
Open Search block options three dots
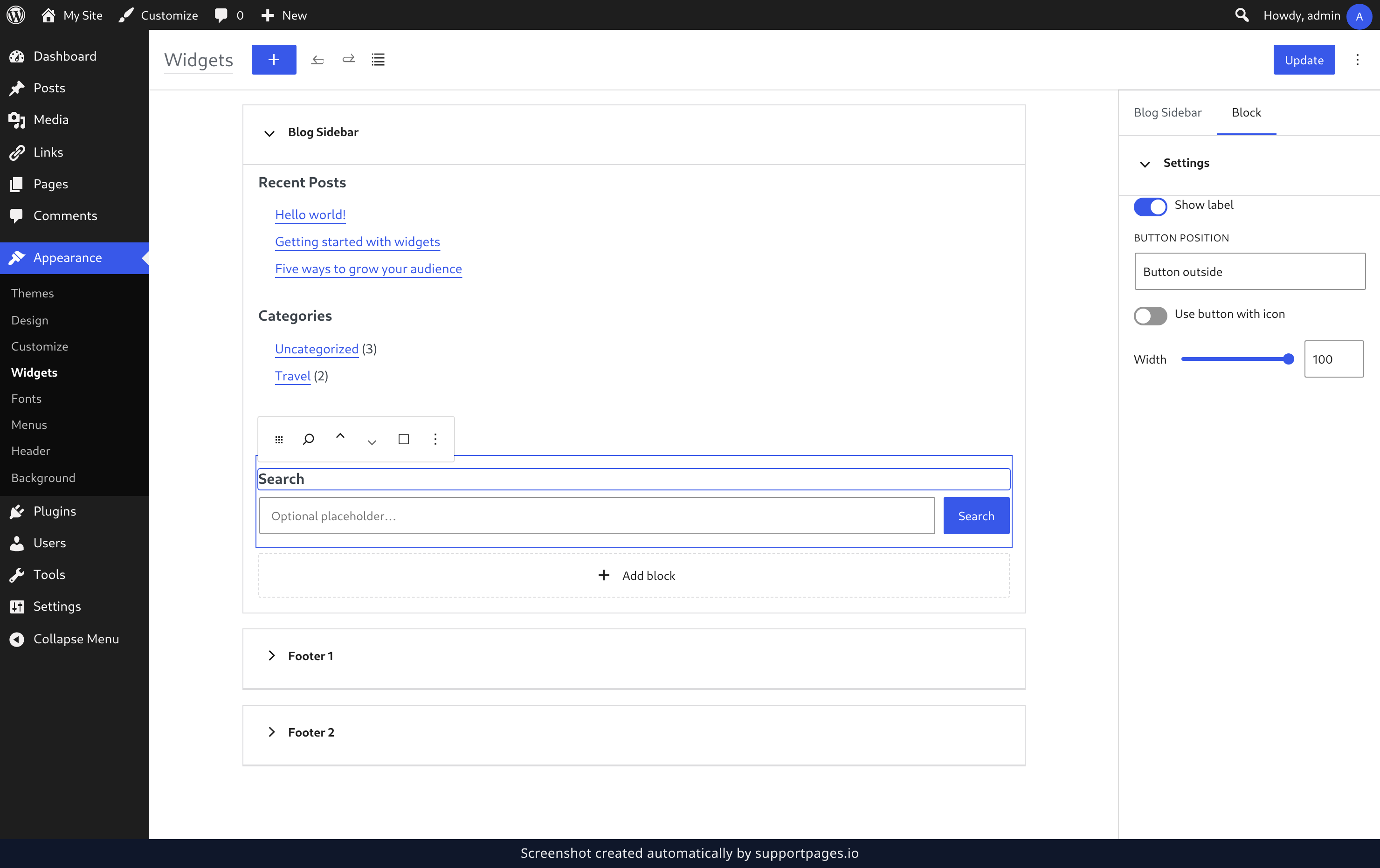(435, 440)
